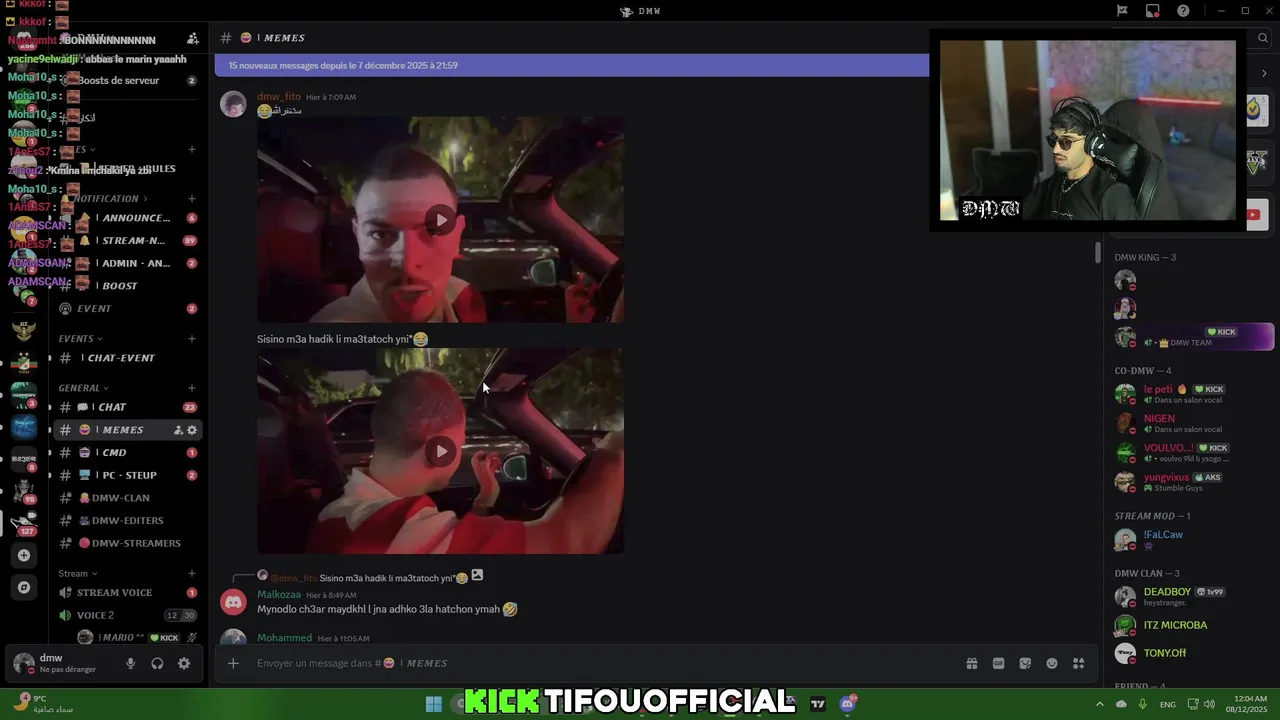Open Malkozaa username profile
Screen dimensions: 1280x720
click(279, 595)
